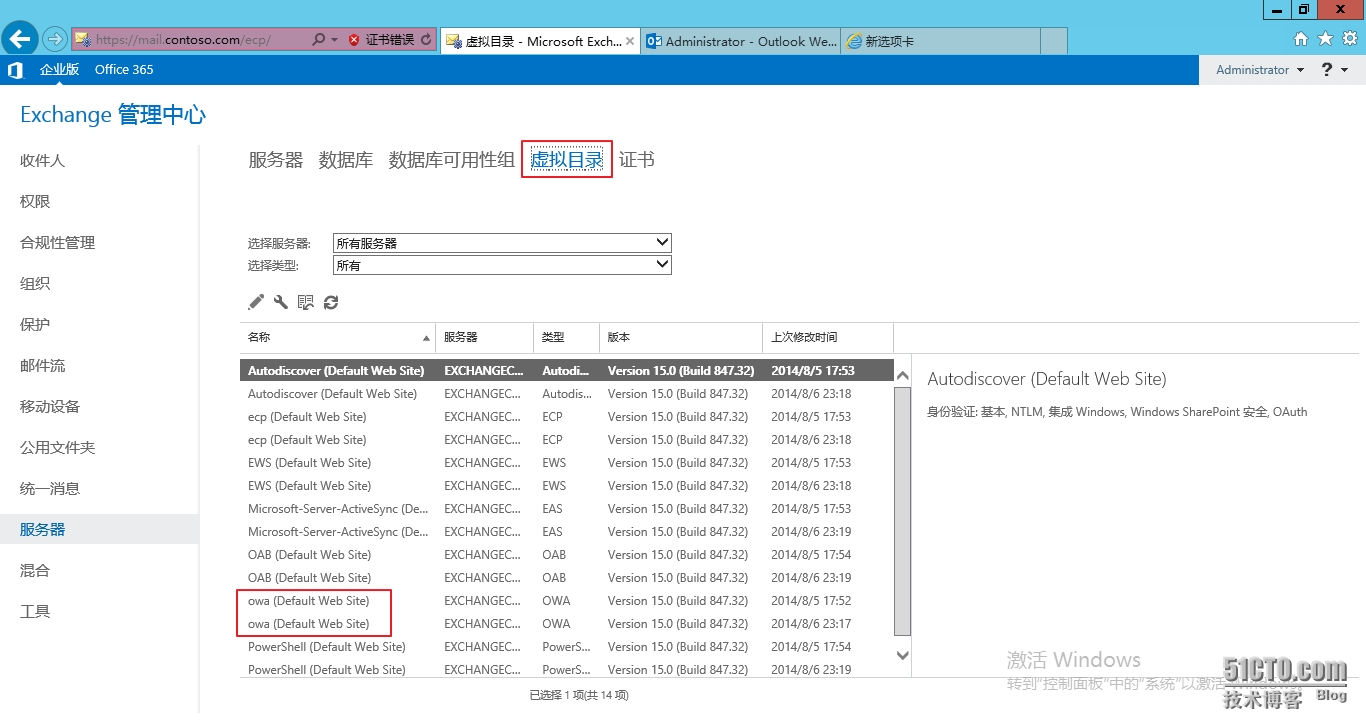Open the Office 365 link

[123, 69]
